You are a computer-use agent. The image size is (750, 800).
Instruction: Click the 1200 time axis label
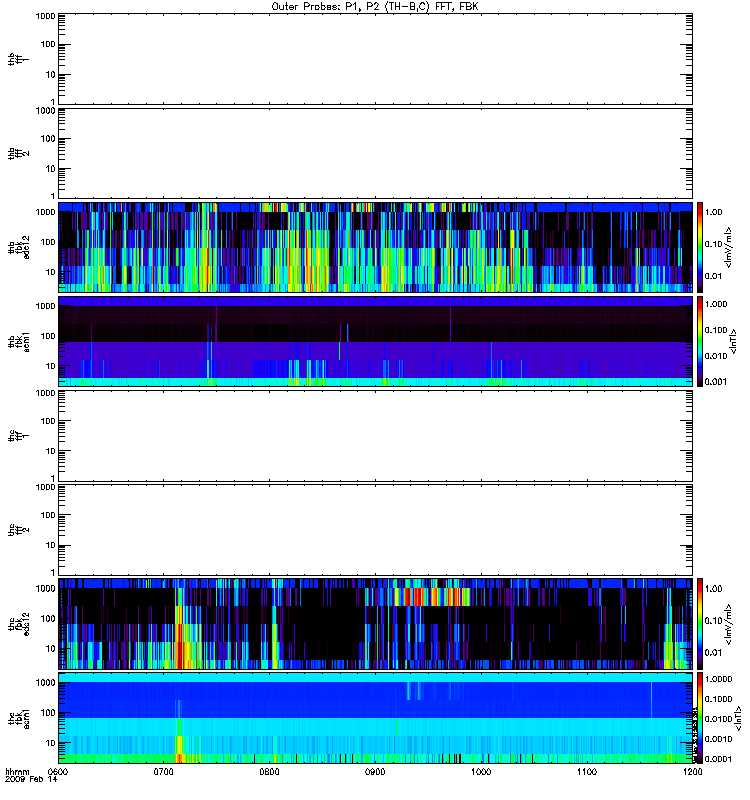[x=692, y=772]
